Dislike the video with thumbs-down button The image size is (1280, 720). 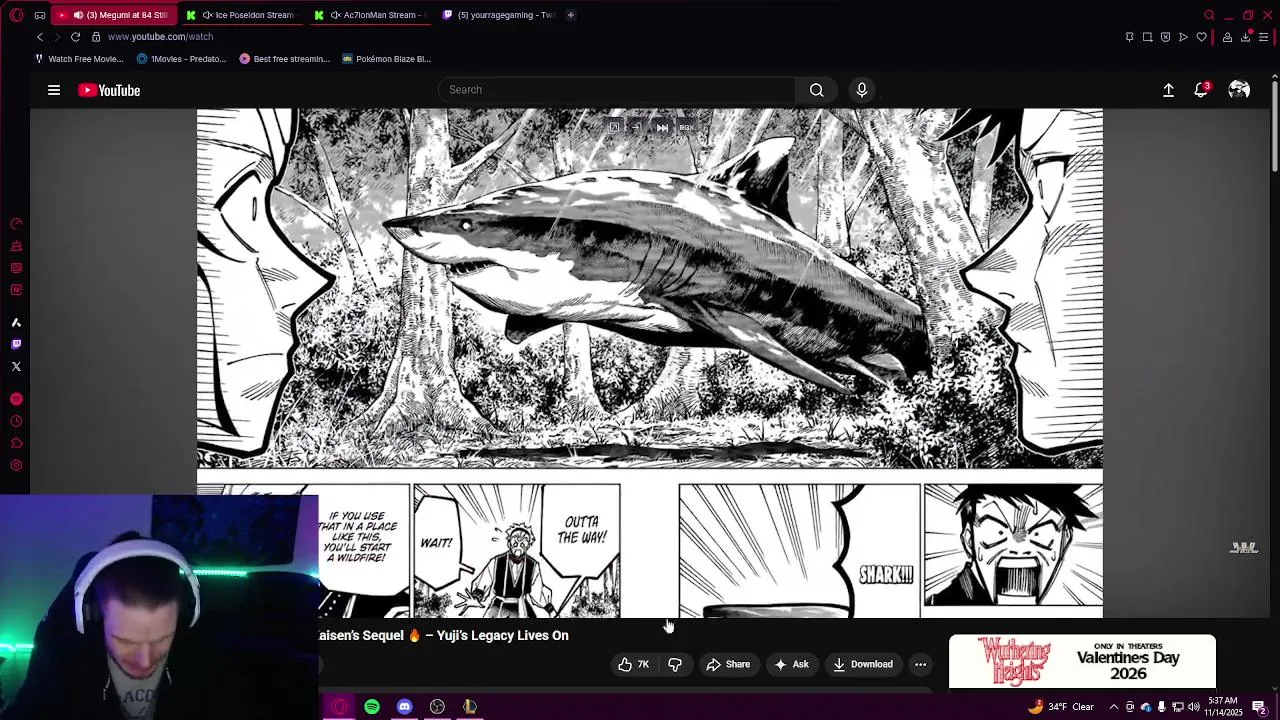point(675,664)
